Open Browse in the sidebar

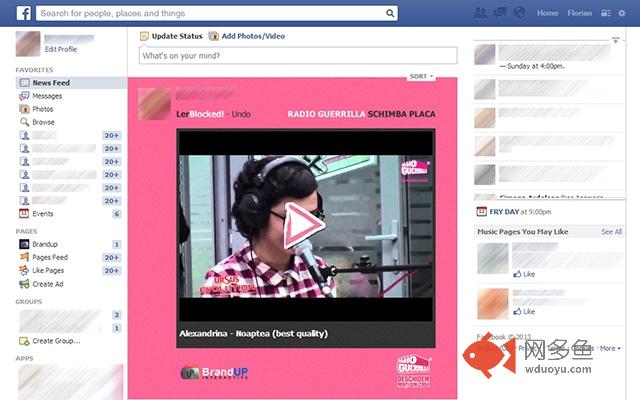click(x=43, y=122)
